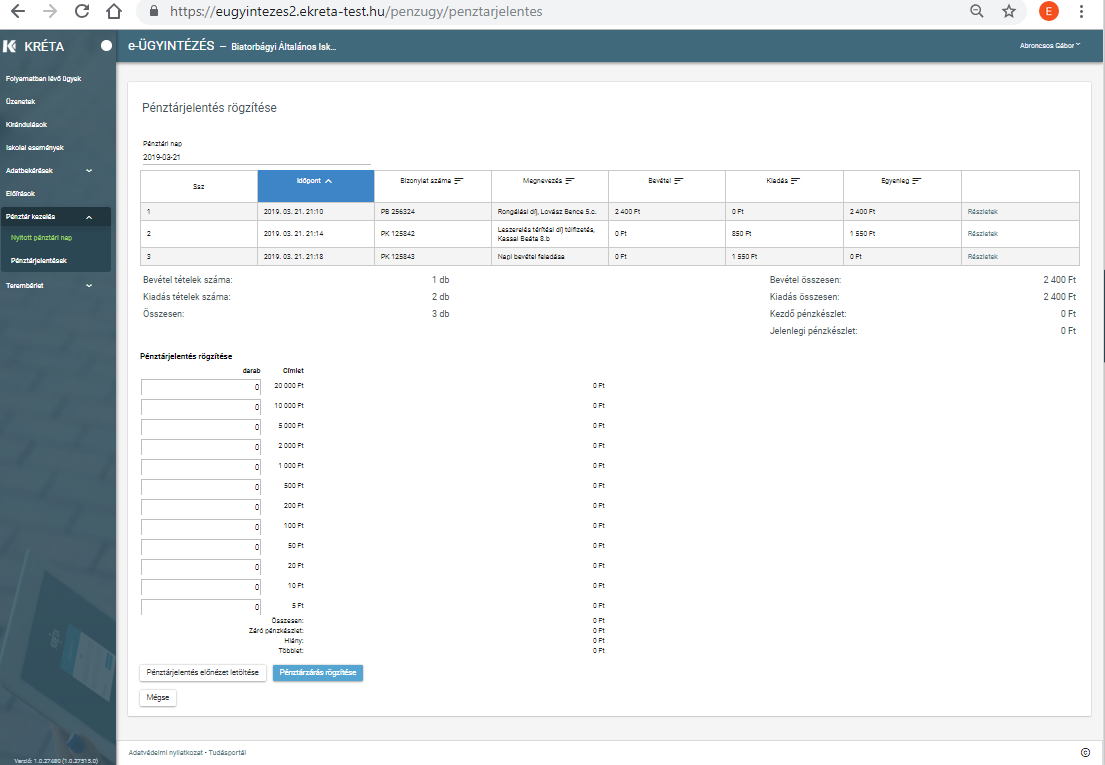Image resolution: width=1105 pixels, height=765 pixels.
Task: Click the KRÉTA logo icon
Action: [9, 46]
